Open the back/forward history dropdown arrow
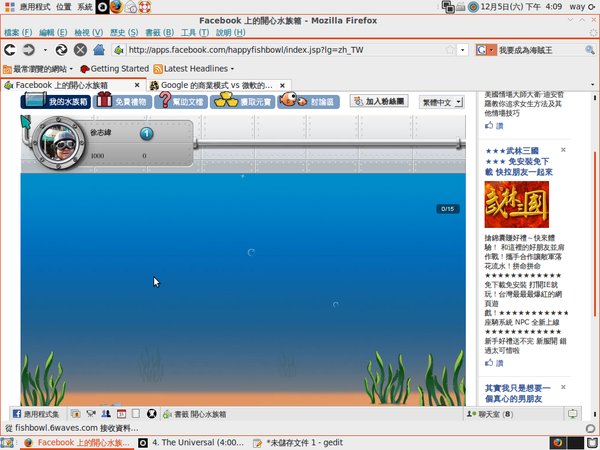 pyautogui.click(x=45, y=50)
